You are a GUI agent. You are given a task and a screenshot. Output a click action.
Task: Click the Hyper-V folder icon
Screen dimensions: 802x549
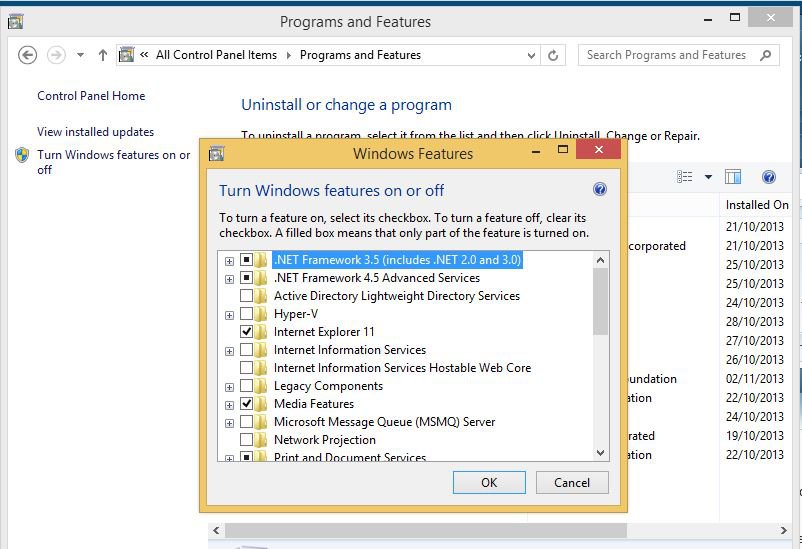261,314
